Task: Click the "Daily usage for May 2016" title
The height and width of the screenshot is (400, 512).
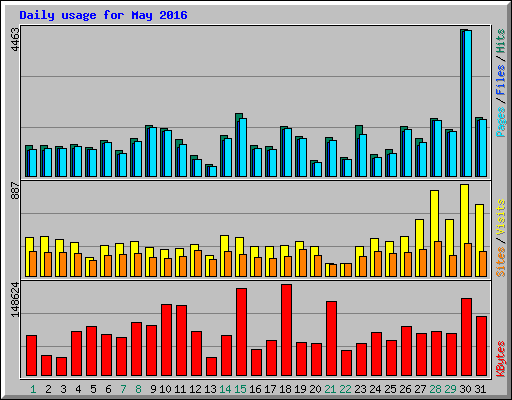Action: [x=103, y=15]
